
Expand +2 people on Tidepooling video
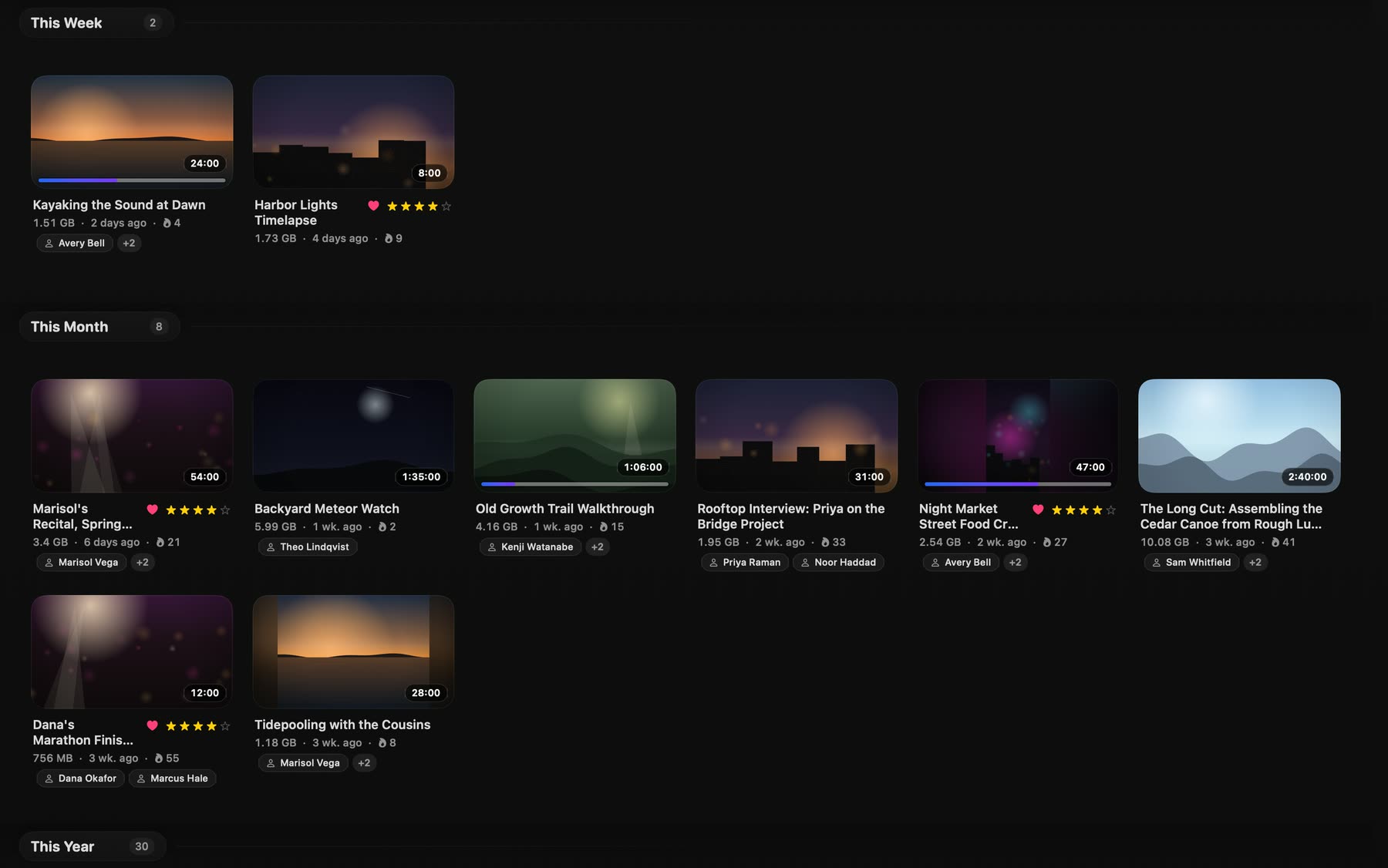(x=364, y=762)
